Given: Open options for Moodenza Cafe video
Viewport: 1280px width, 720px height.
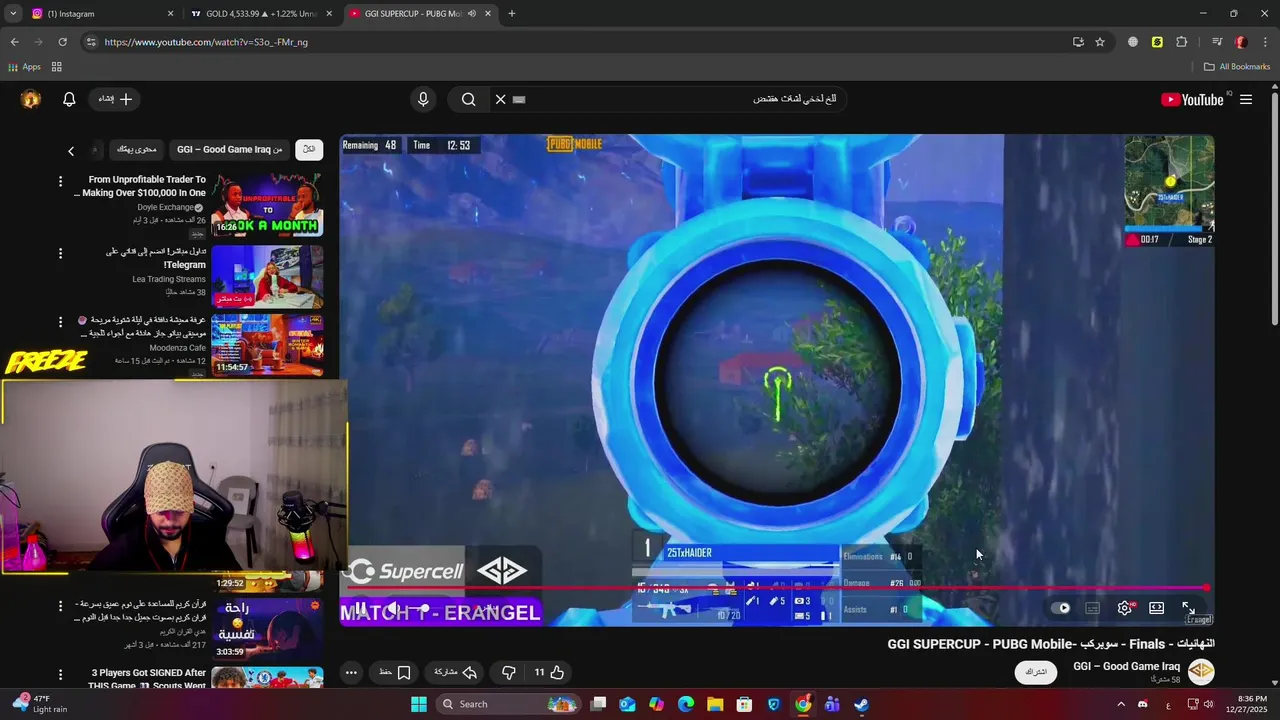Looking at the screenshot, I should pyautogui.click(x=60, y=321).
